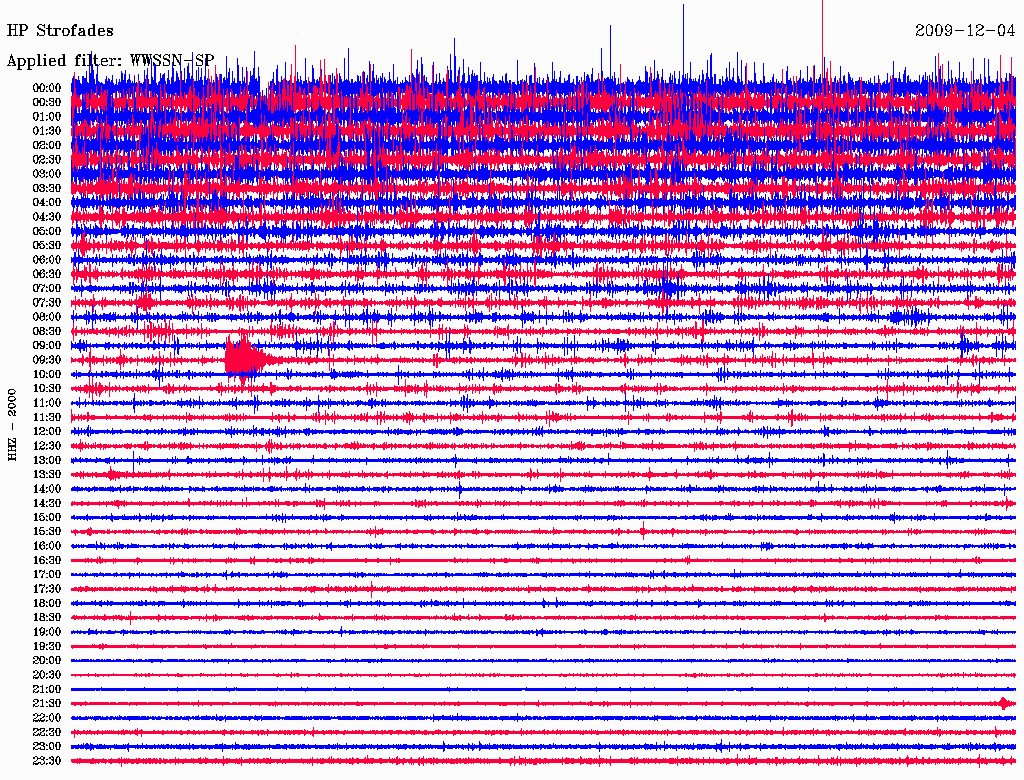This screenshot has width=1024, height=780.
Task: Click the small red event near end of 21:30 trace
Action: [1004, 704]
